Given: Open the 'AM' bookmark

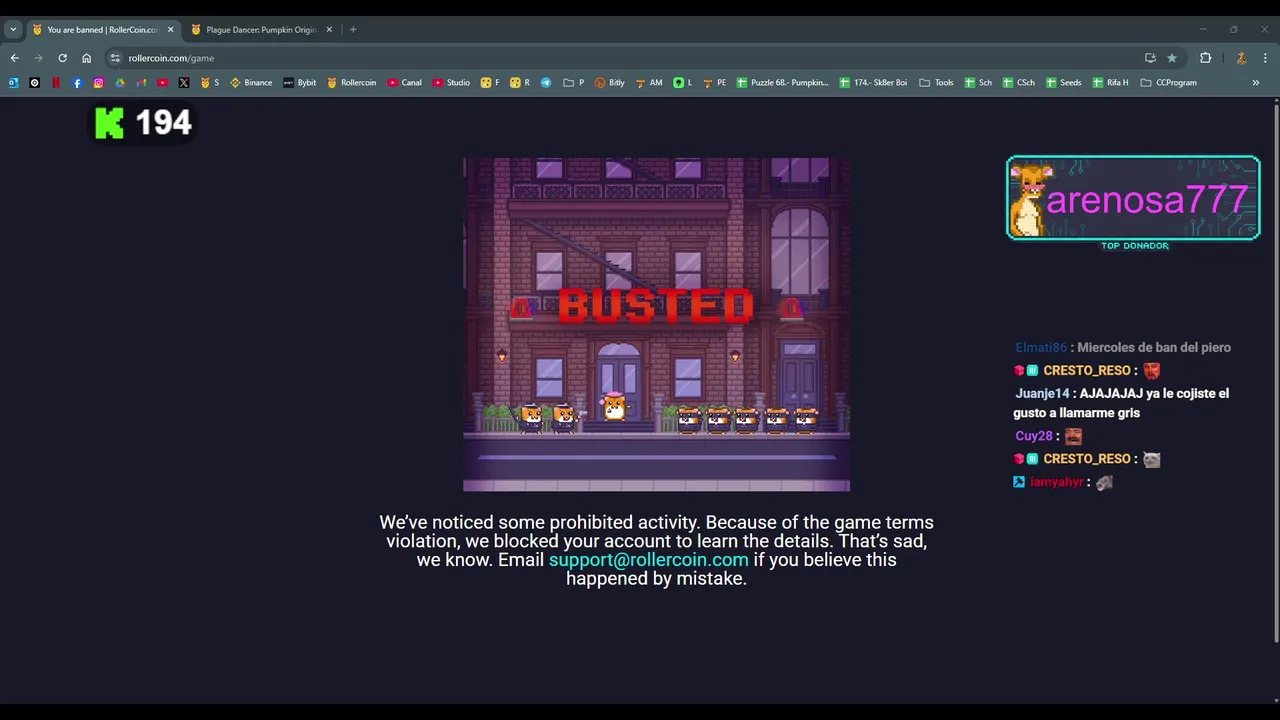Looking at the screenshot, I should 649,83.
